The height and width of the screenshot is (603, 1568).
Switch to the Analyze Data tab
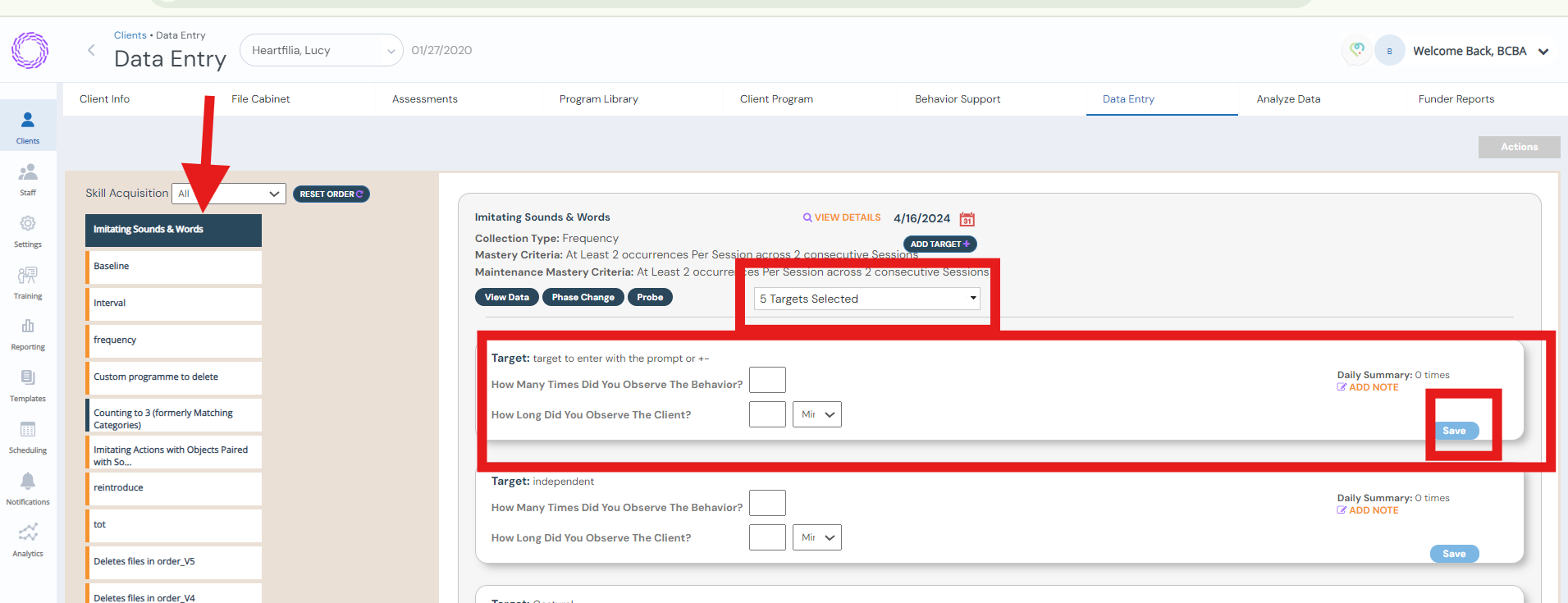pyautogui.click(x=1288, y=99)
